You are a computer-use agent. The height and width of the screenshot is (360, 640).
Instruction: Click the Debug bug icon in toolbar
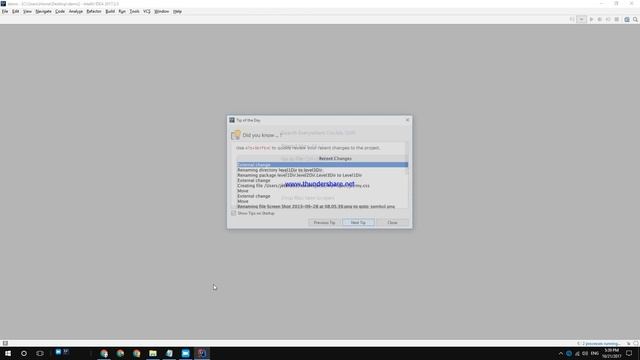[600, 19]
